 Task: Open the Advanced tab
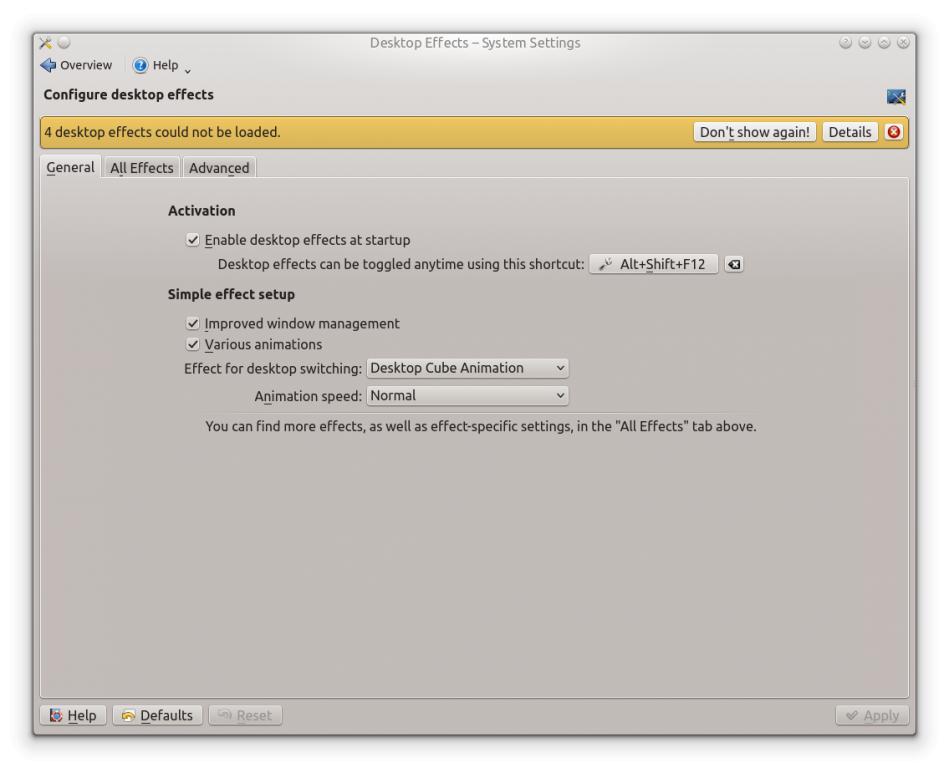[219, 168]
